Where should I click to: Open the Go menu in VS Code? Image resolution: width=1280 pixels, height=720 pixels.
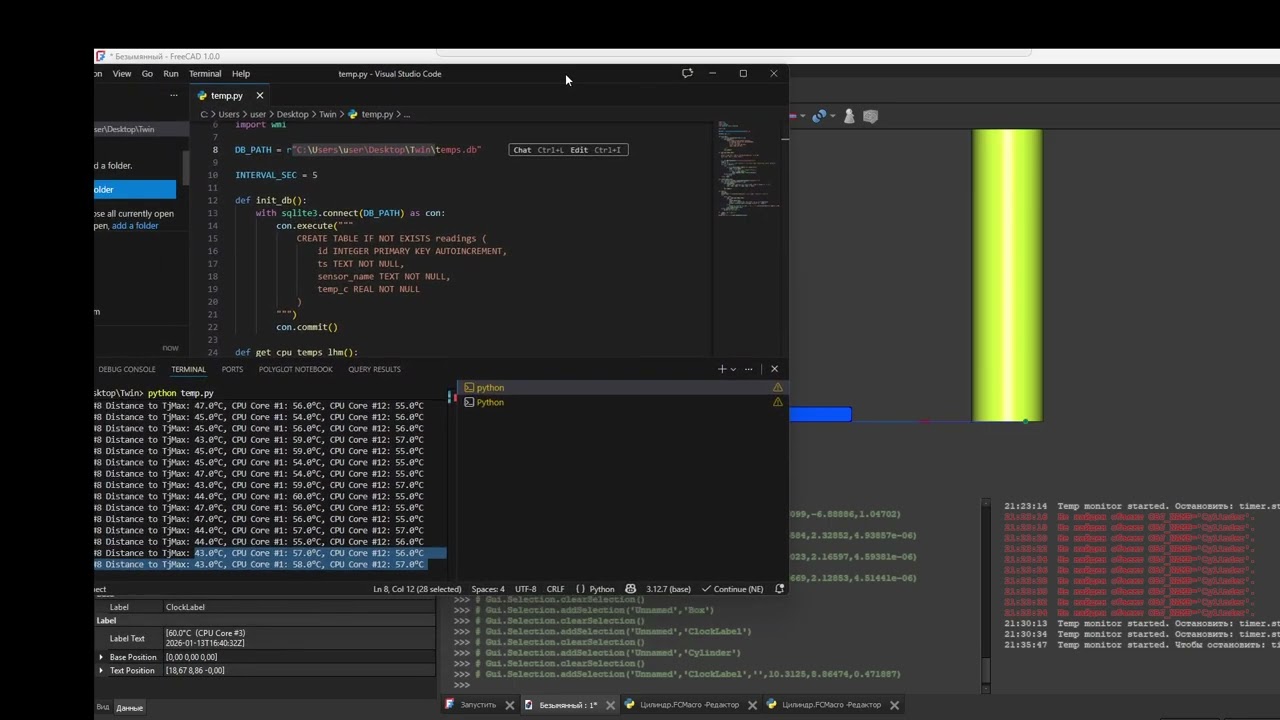(x=147, y=74)
